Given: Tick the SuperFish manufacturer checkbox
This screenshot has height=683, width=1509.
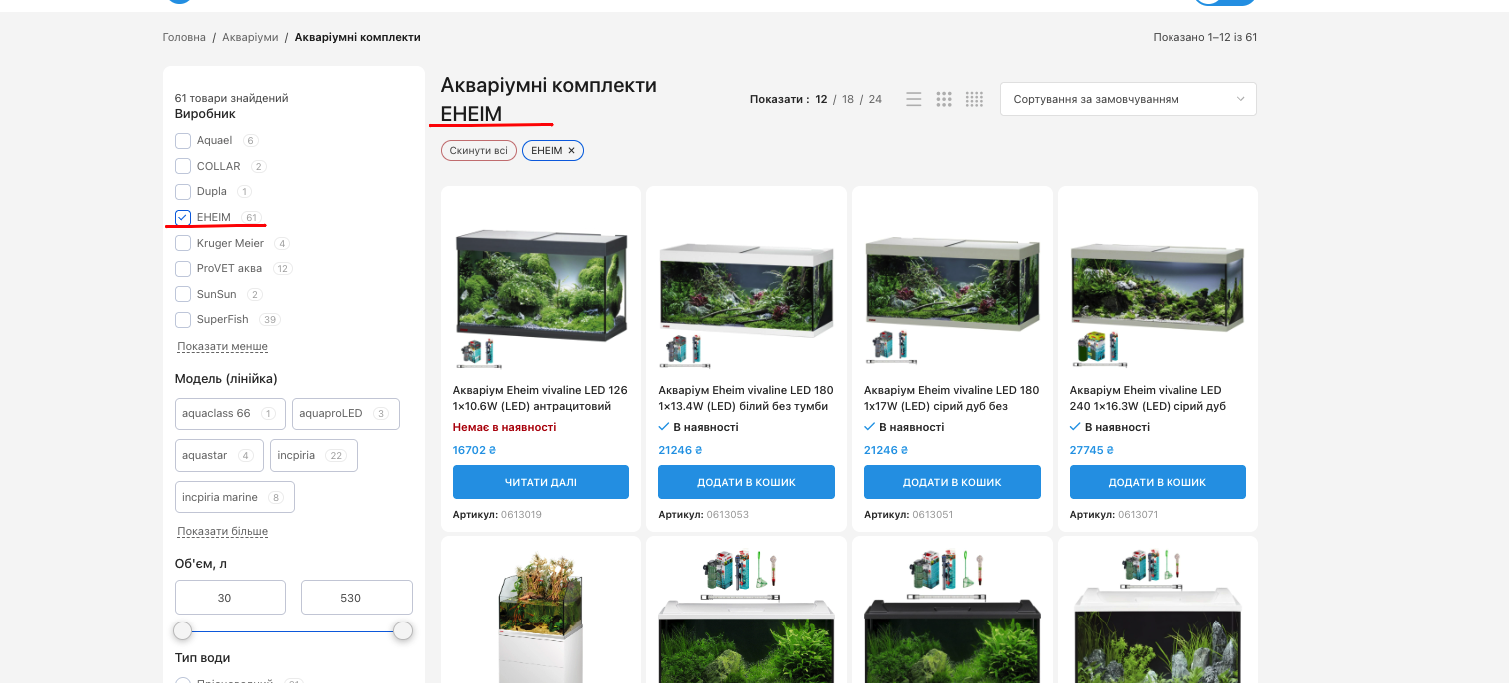Looking at the screenshot, I should 183,320.
